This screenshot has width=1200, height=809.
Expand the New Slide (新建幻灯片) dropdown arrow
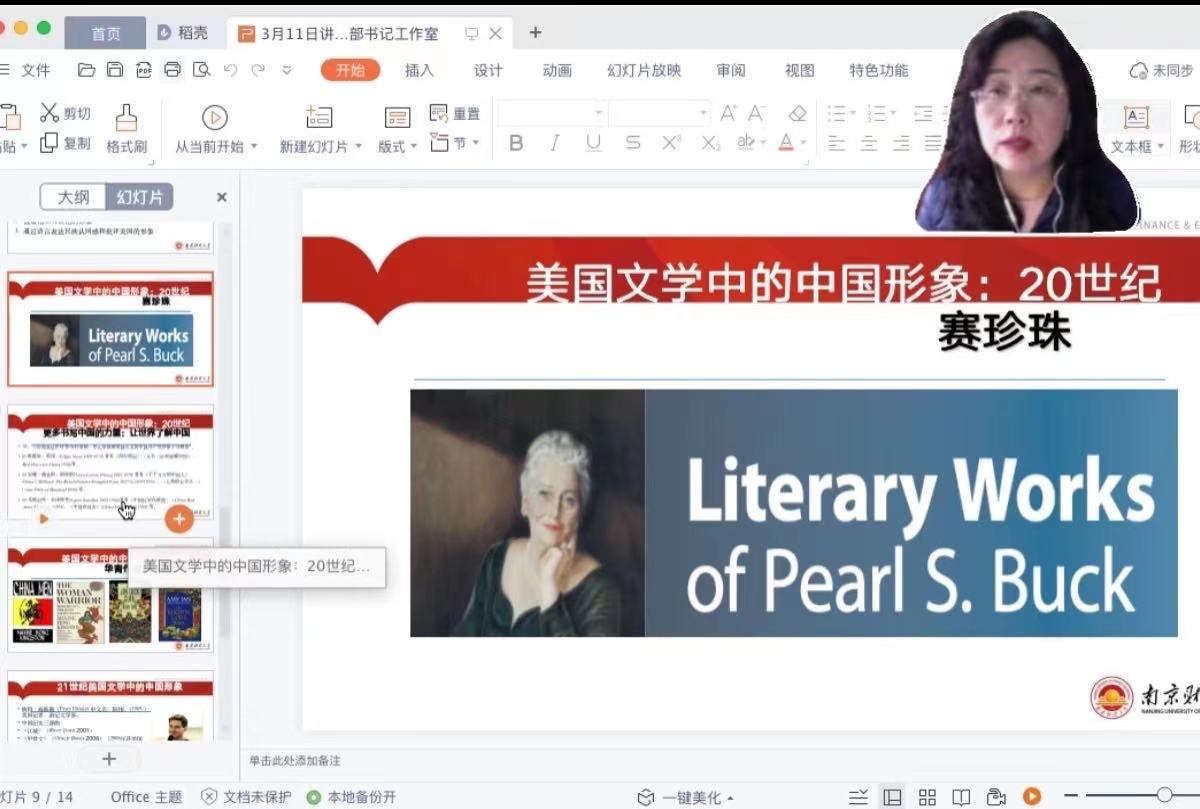tap(357, 147)
